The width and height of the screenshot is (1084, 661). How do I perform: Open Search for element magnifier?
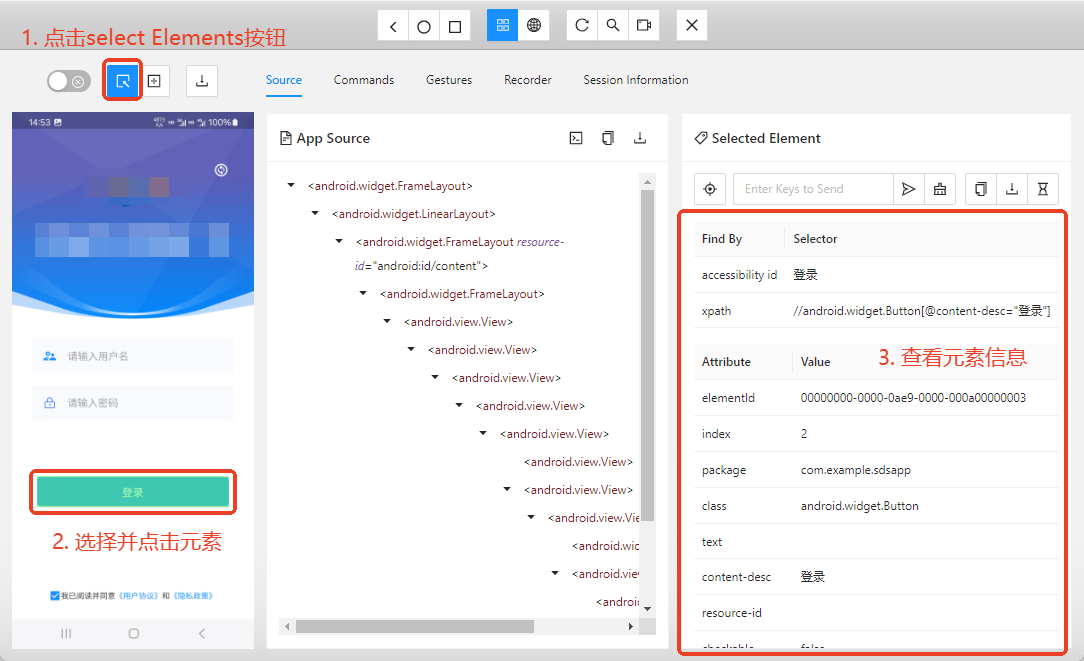coord(613,26)
